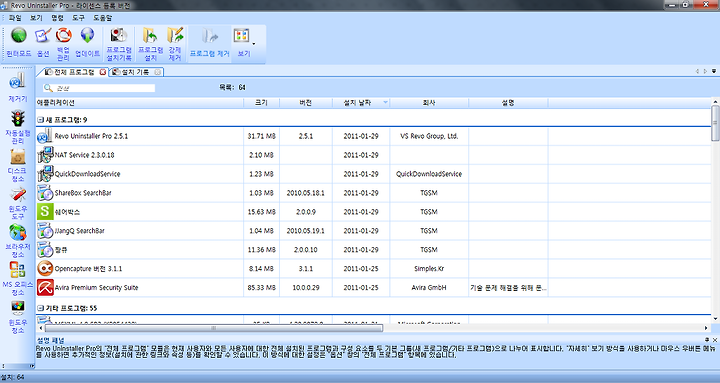Click scroll-down arrow of program list
The image size is (720, 383).
click(x=715, y=319)
